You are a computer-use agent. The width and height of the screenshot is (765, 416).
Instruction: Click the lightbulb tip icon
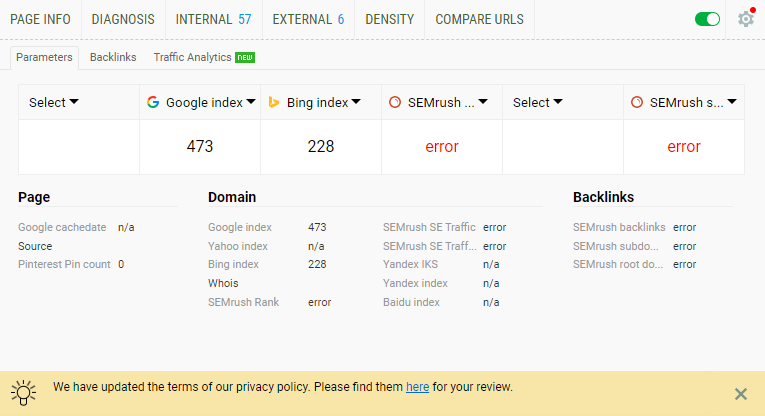click(x=23, y=393)
